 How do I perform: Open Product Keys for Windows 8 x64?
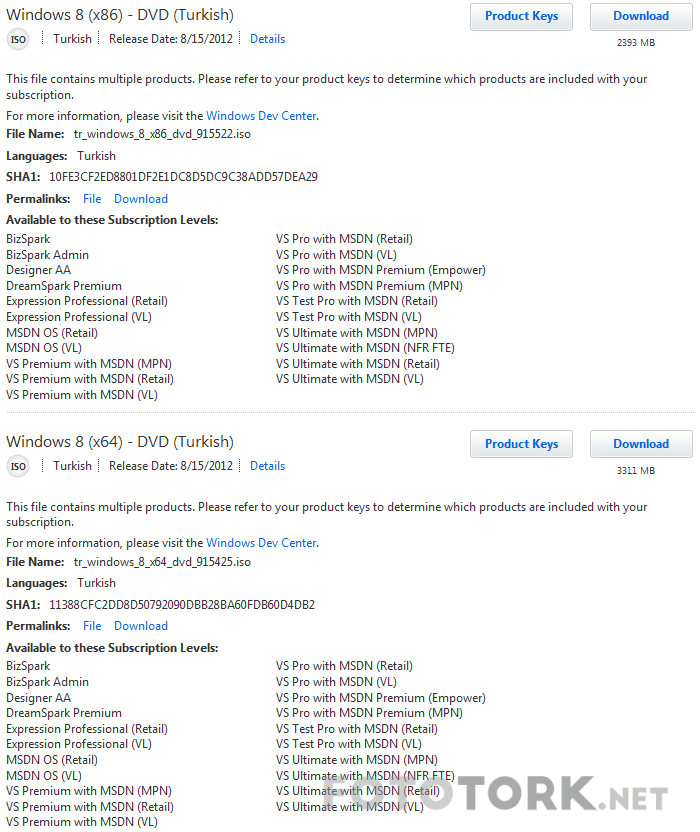(x=521, y=444)
